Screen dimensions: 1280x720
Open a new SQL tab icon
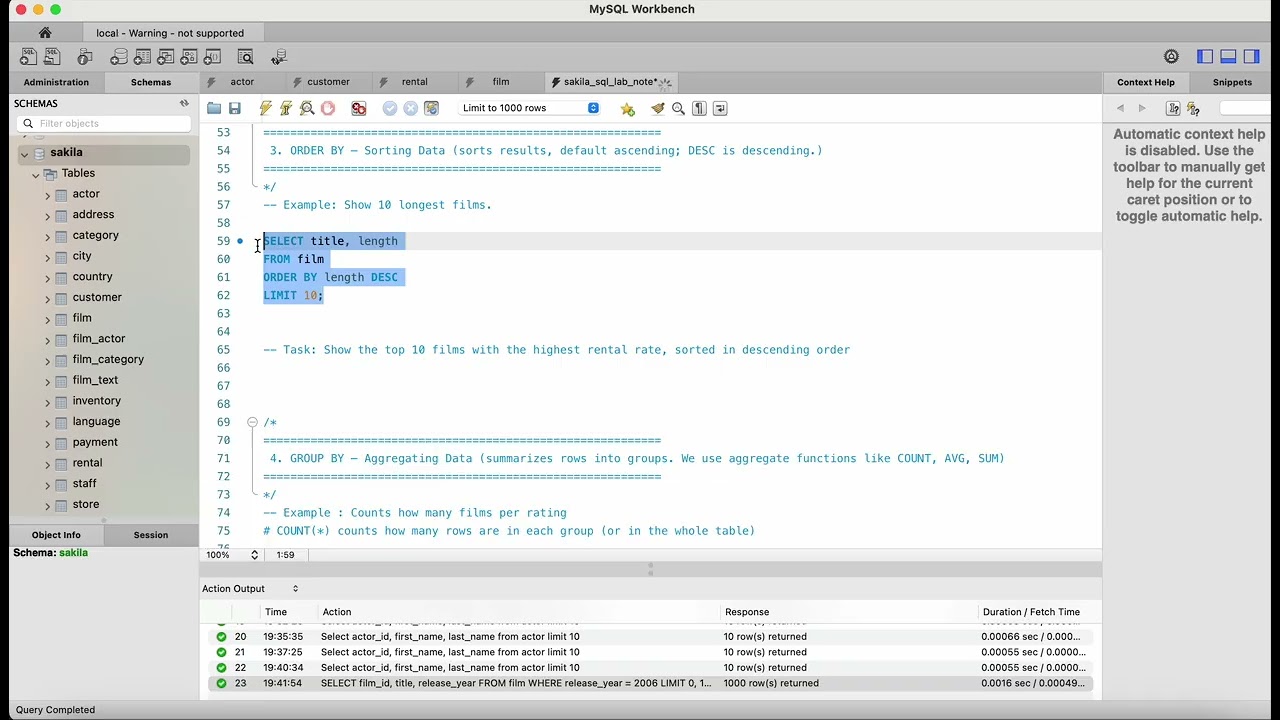point(28,57)
